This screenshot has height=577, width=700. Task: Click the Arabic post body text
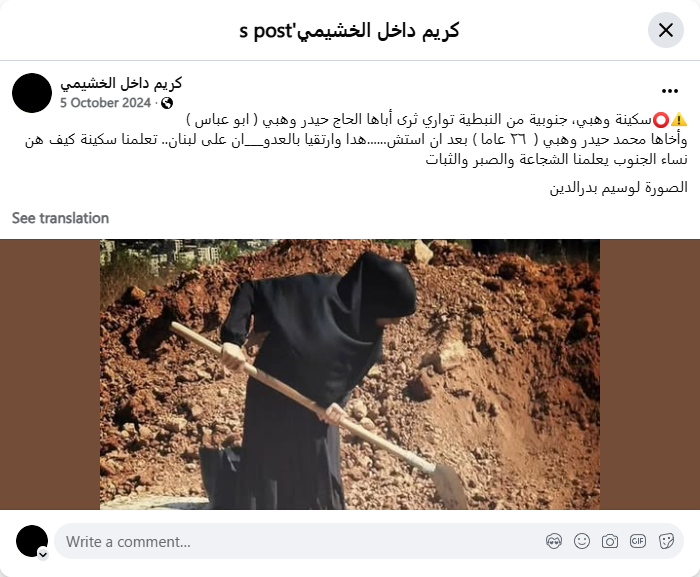coord(356,139)
